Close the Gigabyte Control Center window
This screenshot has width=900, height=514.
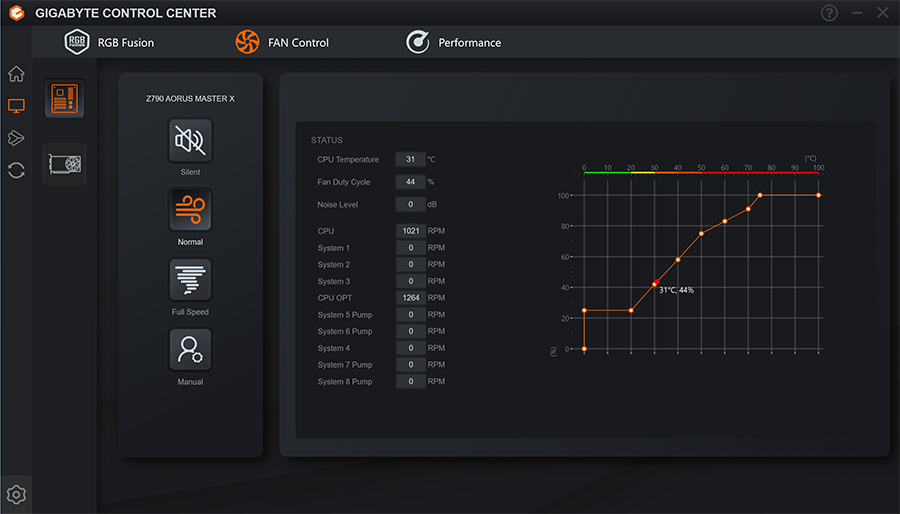[x=883, y=13]
